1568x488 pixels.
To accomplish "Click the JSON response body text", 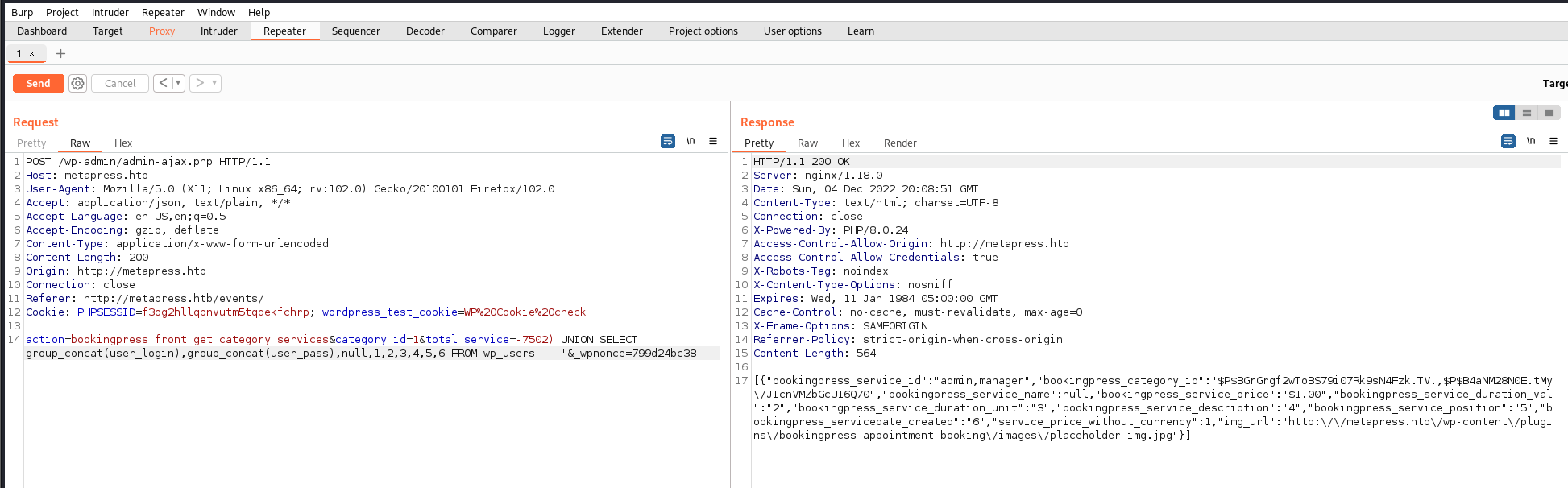I will pyautogui.click(x=1153, y=408).
